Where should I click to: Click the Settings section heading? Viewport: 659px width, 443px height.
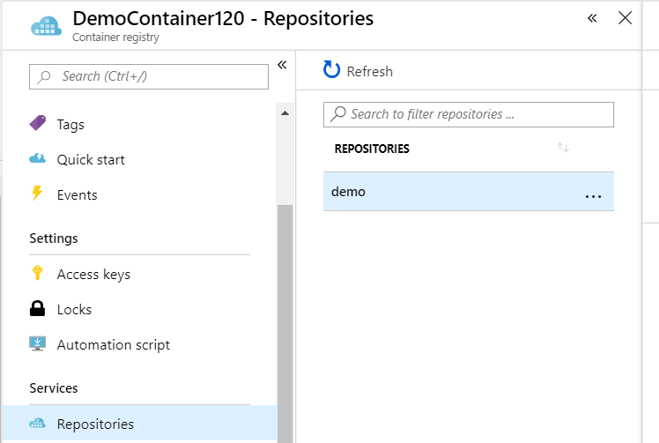click(x=53, y=238)
